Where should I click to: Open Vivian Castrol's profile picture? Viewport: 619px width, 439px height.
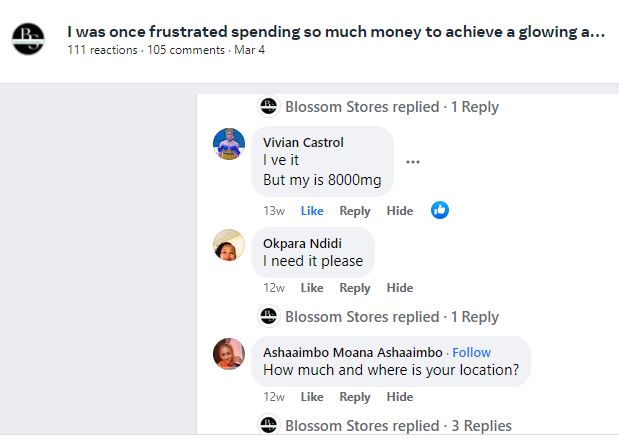pos(229,144)
